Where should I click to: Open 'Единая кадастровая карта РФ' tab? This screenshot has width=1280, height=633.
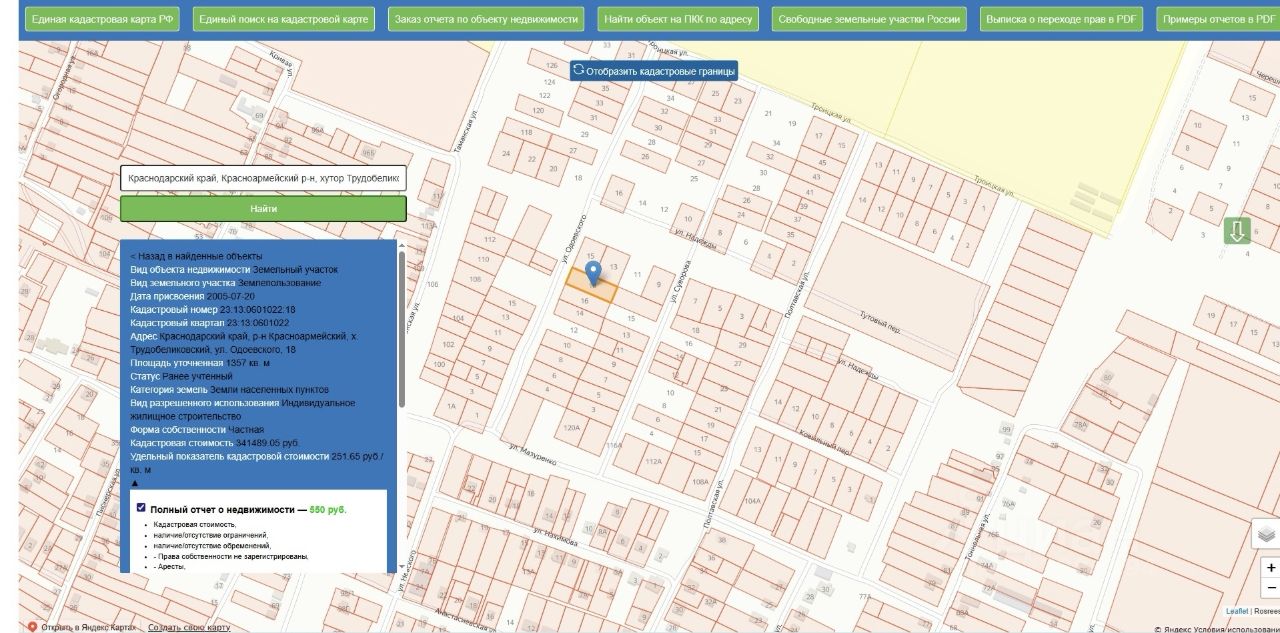coord(104,19)
